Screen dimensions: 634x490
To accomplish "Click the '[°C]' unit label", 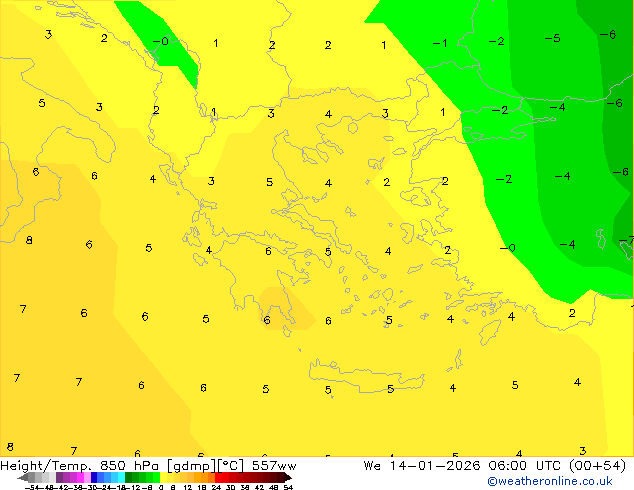I will pyautogui.click(x=231, y=466).
